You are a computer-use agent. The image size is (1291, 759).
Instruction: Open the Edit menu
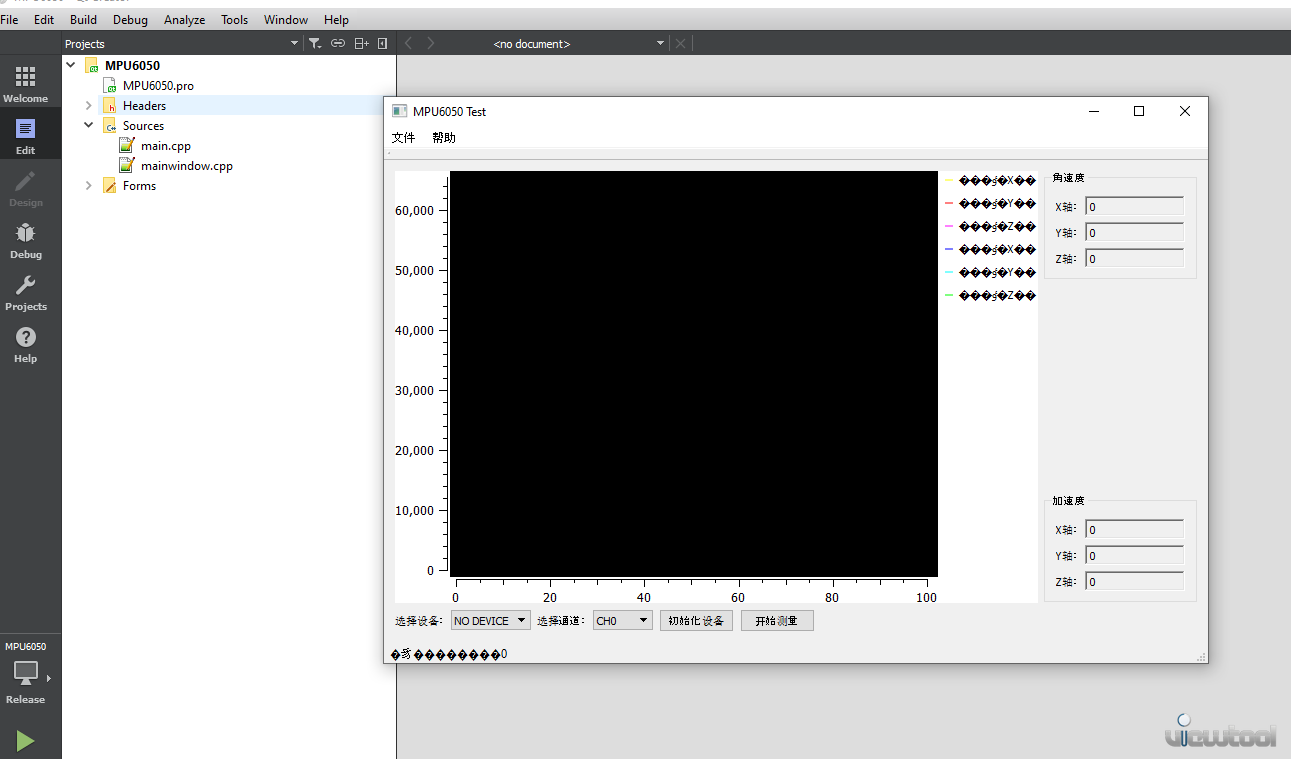[x=44, y=19]
